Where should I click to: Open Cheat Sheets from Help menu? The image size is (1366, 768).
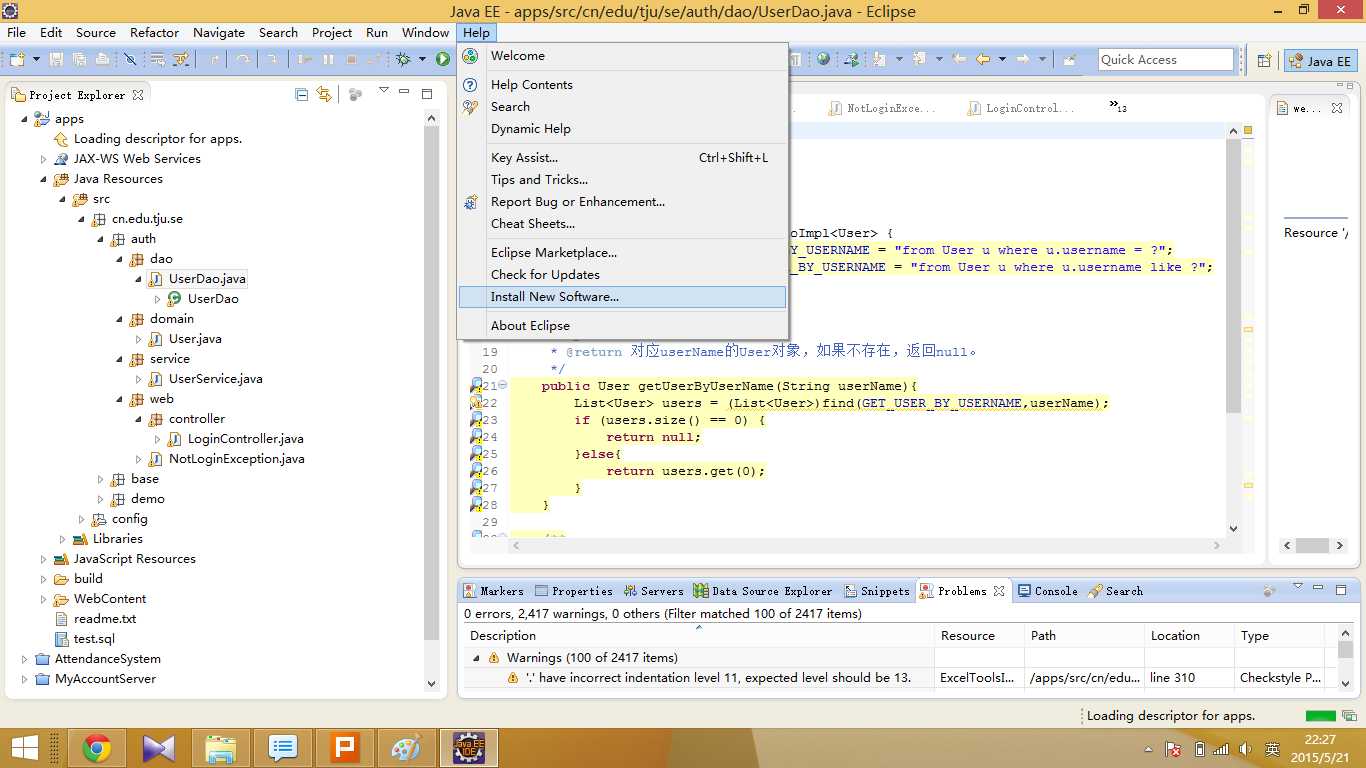pos(622,224)
